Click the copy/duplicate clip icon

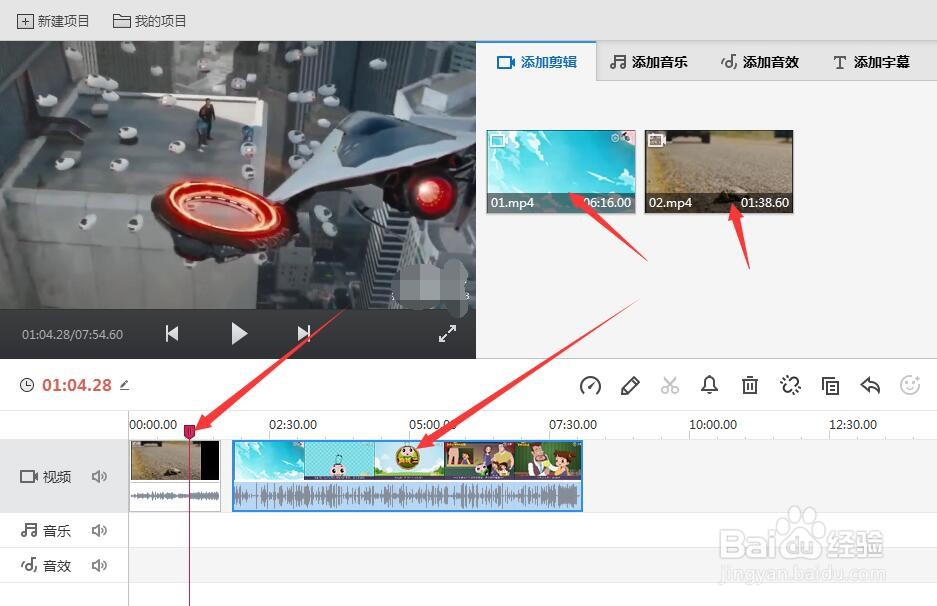(x=830, y=385)
